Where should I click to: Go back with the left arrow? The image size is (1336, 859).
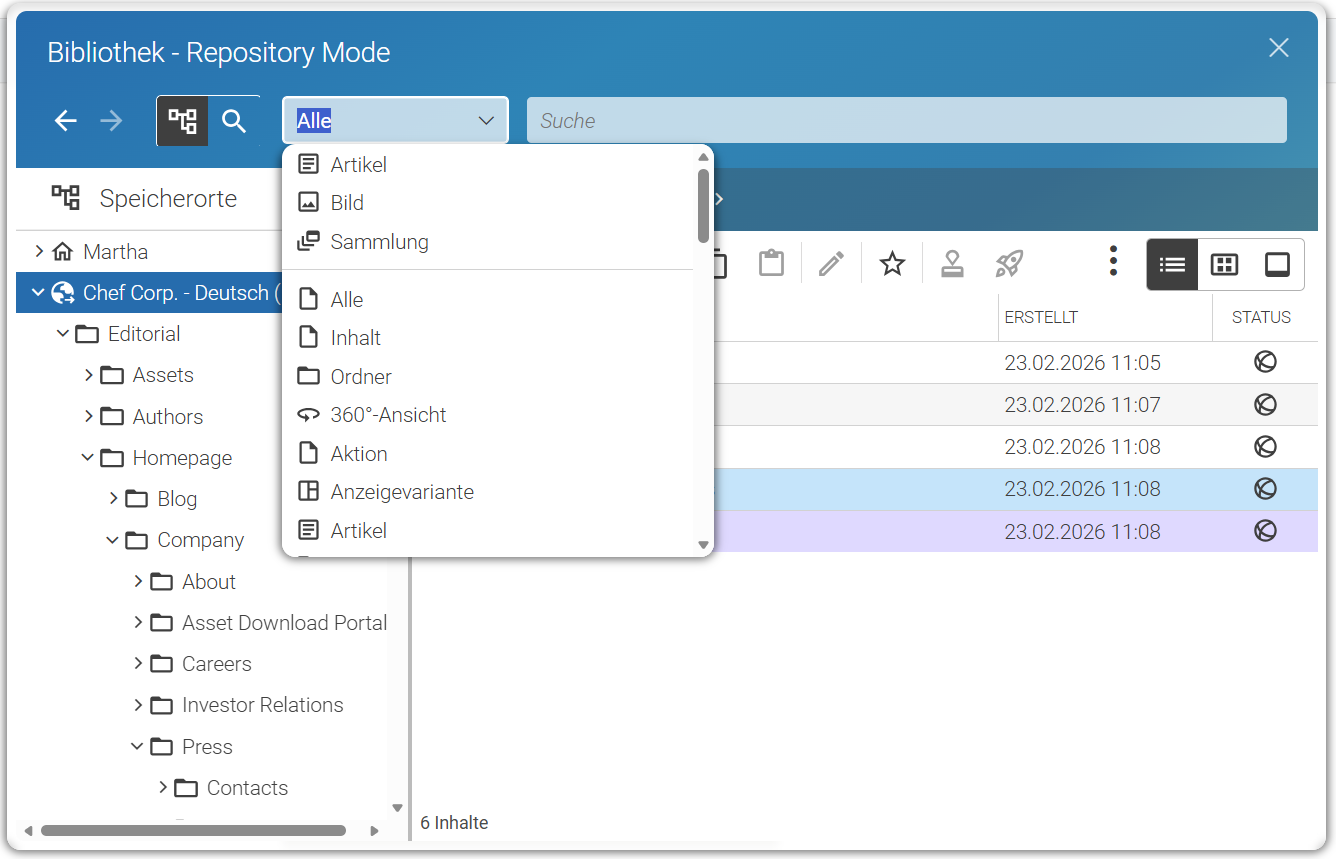[x=66, y=121]
